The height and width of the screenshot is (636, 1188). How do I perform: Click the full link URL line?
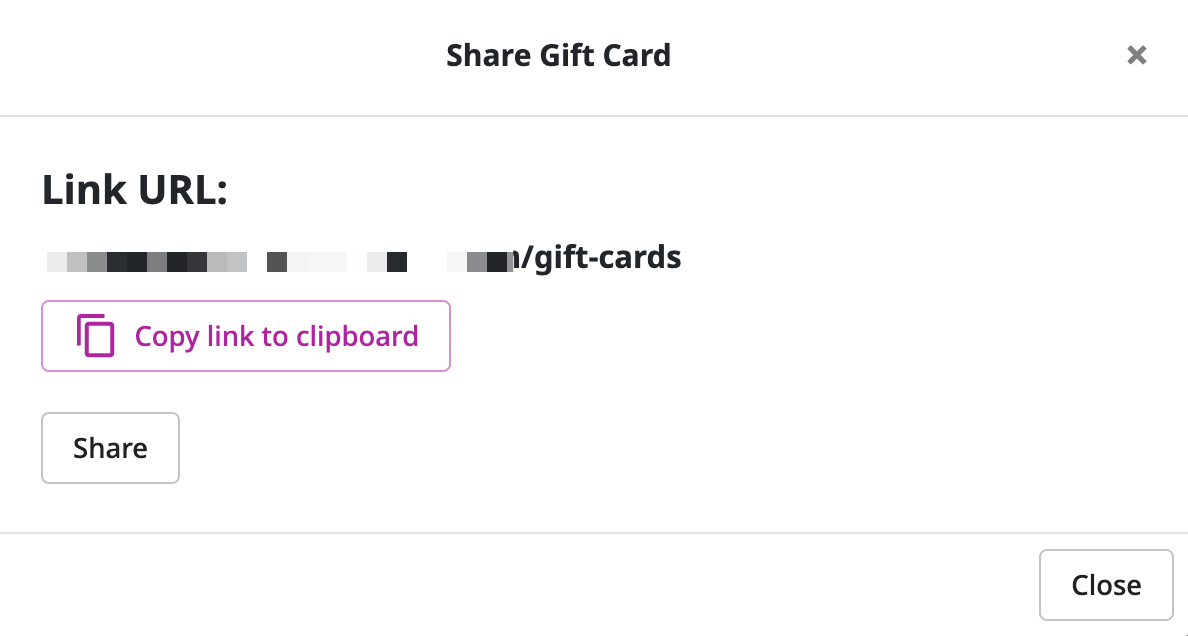363,258
